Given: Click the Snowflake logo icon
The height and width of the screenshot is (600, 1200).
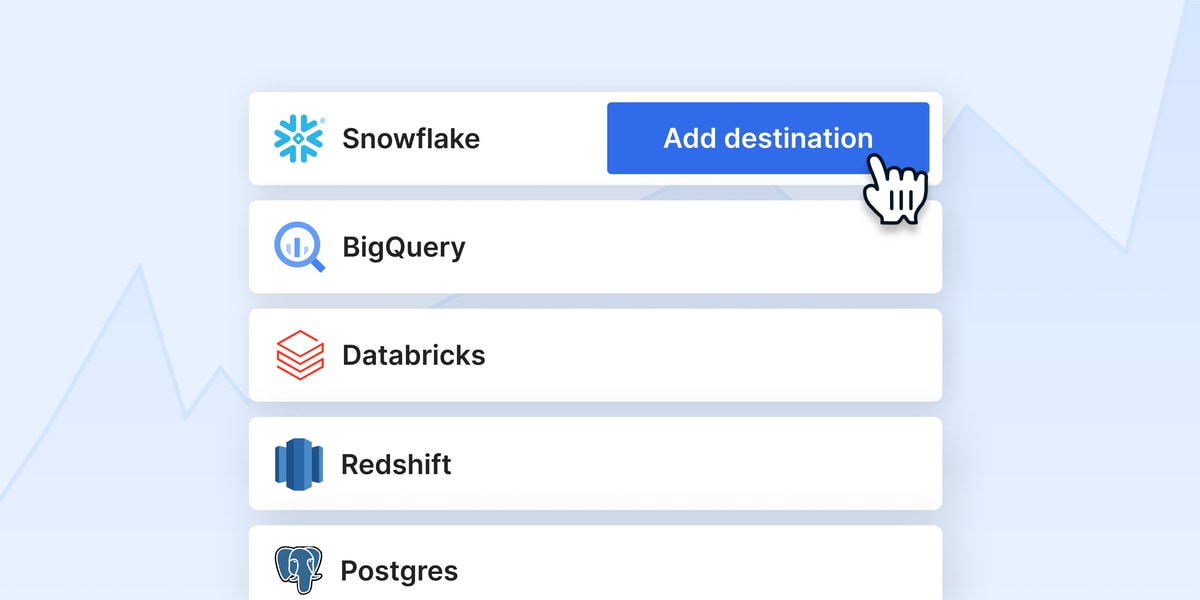Looking at the screenshot, I should (x=298, y=139).
